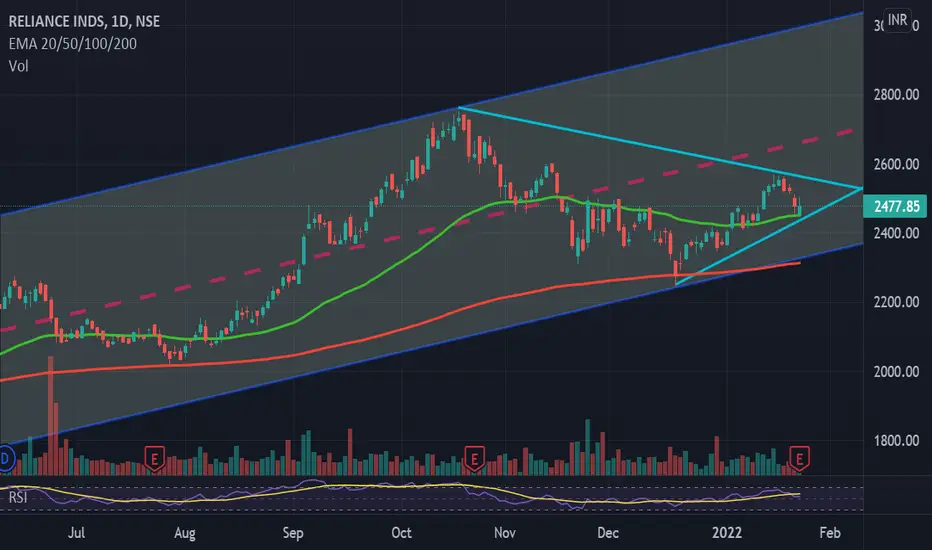Click the 2477.85 current price label
This screenshot has width=932, height=550.
pos(895,206)
